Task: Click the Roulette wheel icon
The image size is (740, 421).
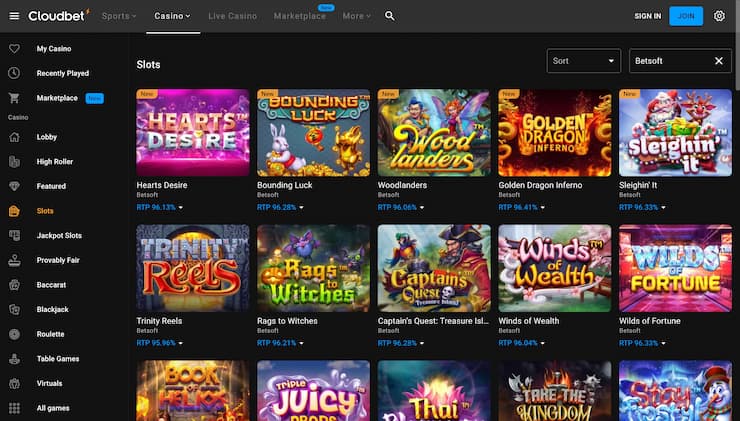Action: tap(14, 334)
